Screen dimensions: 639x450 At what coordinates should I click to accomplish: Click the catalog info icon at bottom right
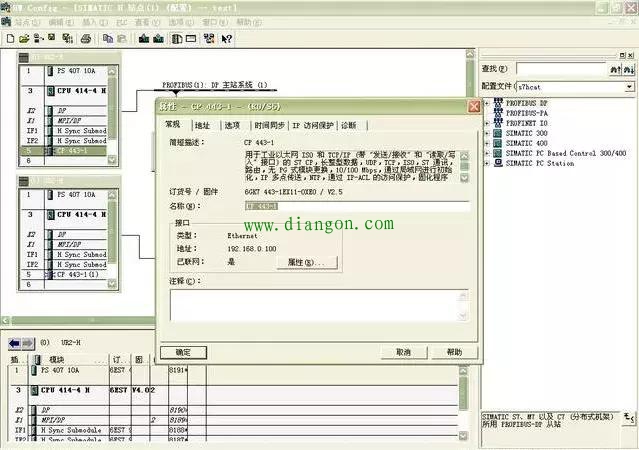click(629, 417)
